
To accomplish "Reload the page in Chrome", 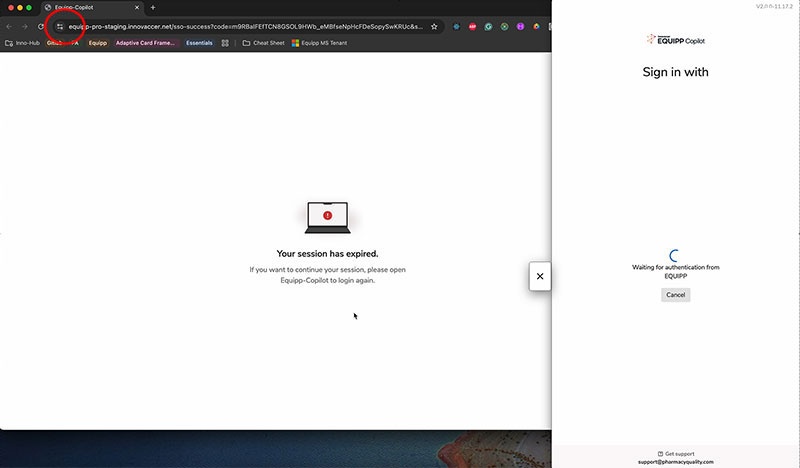I will click(x=41, y=27).
